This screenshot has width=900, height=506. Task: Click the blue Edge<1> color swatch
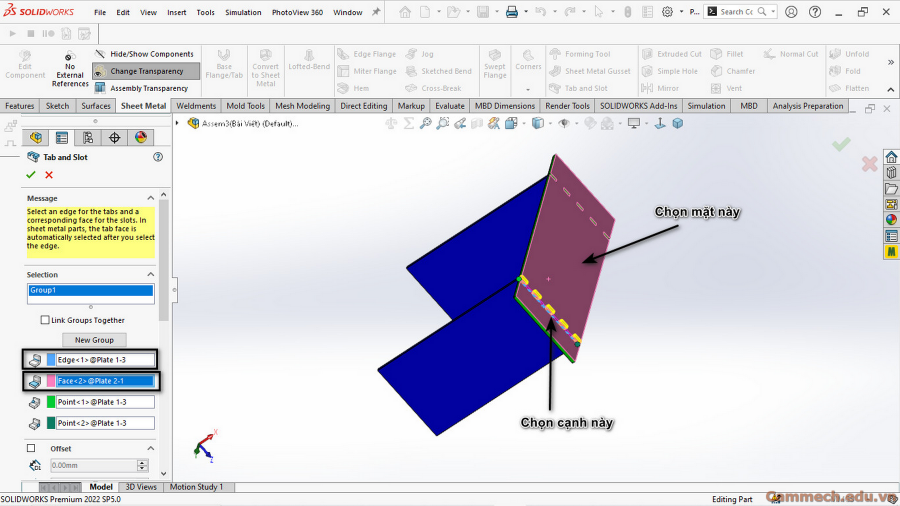pos(51,360)
